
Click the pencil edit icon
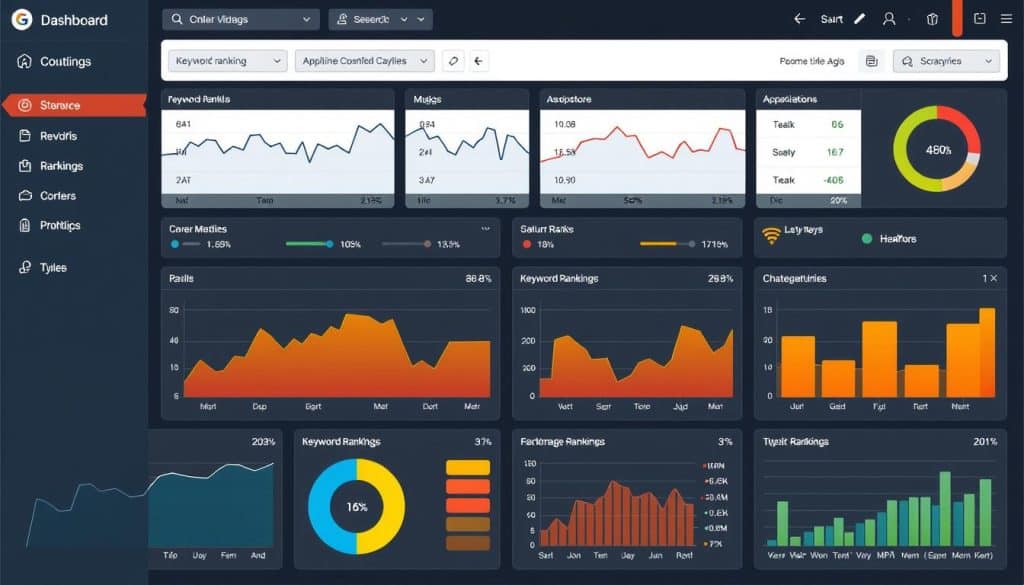pyautogui.click(x=860, y=20)
